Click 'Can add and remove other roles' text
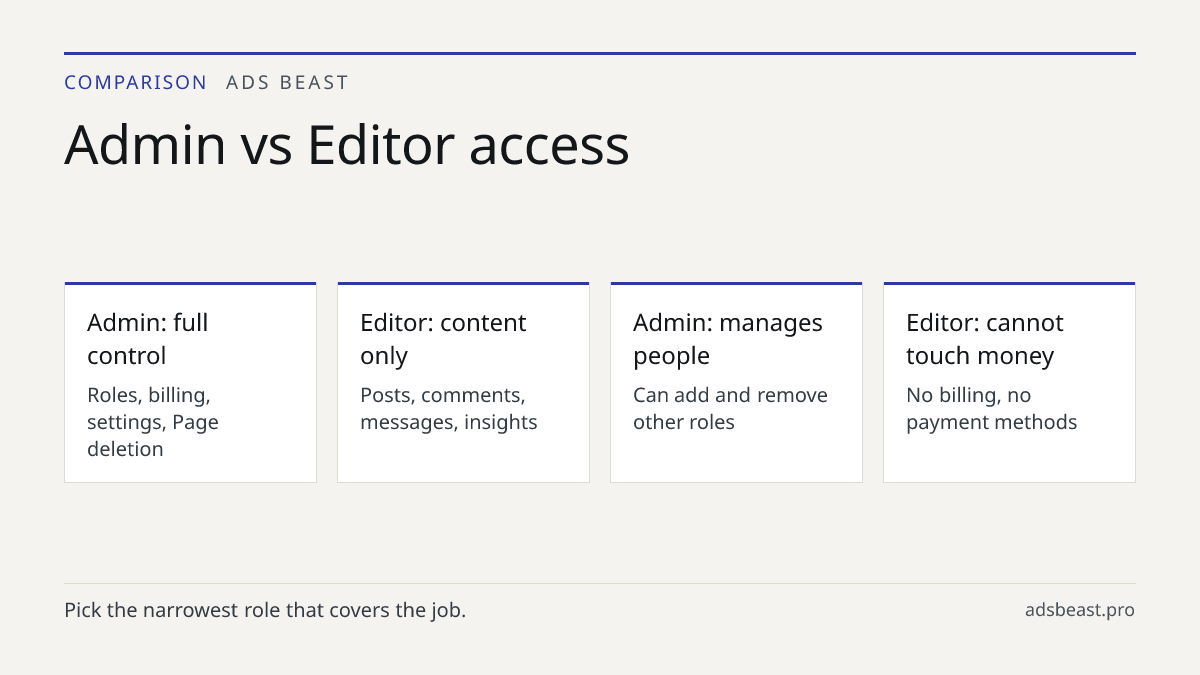 coord(730,408)
